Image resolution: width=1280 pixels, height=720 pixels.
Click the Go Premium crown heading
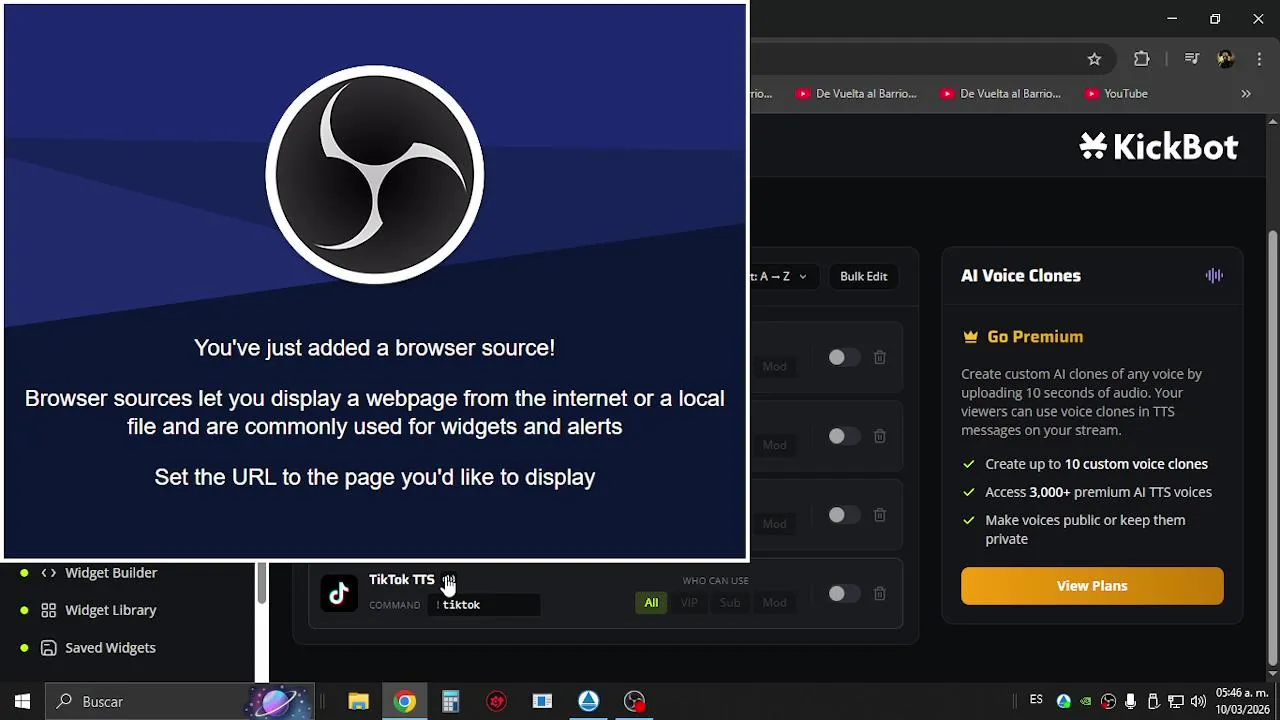coord(1023,337)
